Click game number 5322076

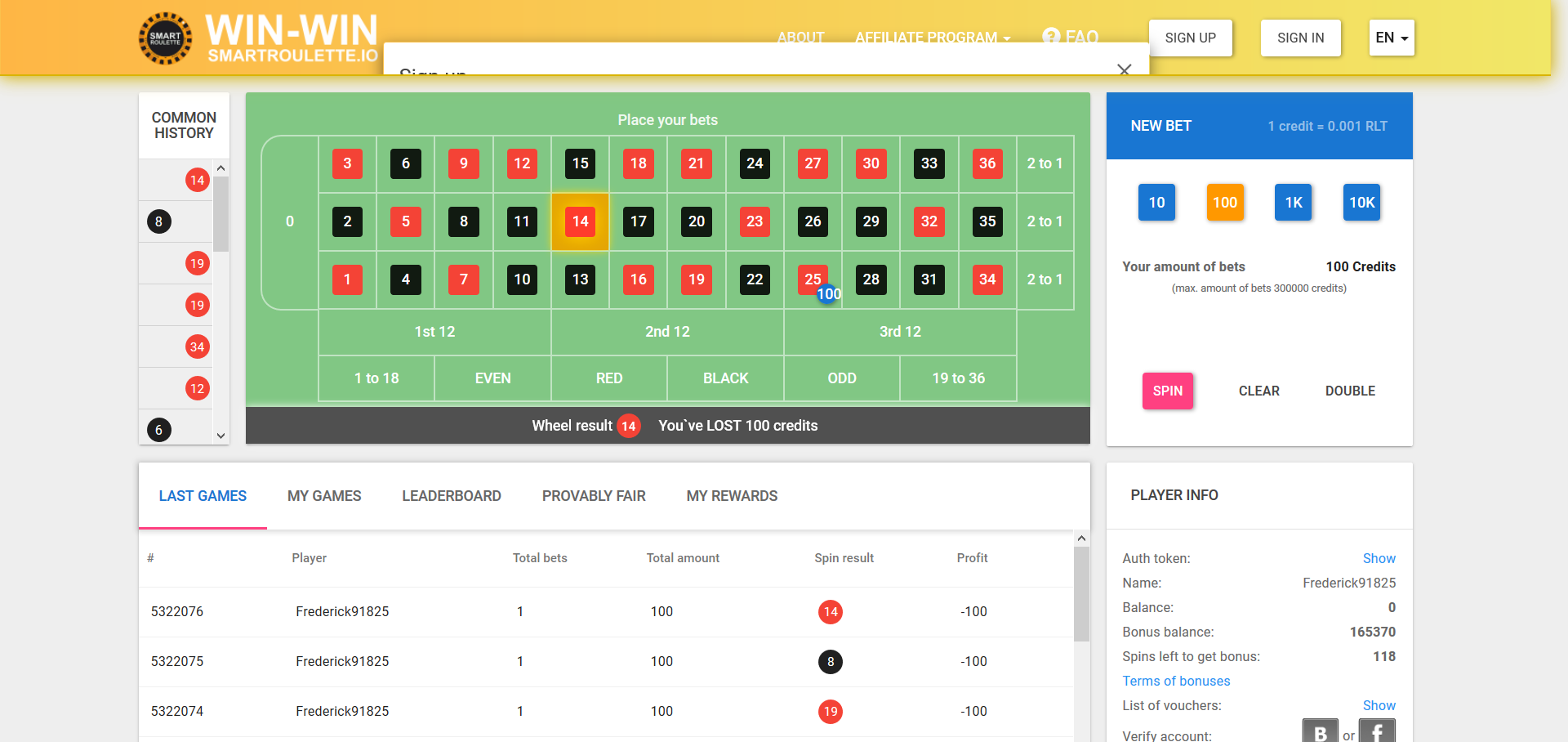point(177,611)
